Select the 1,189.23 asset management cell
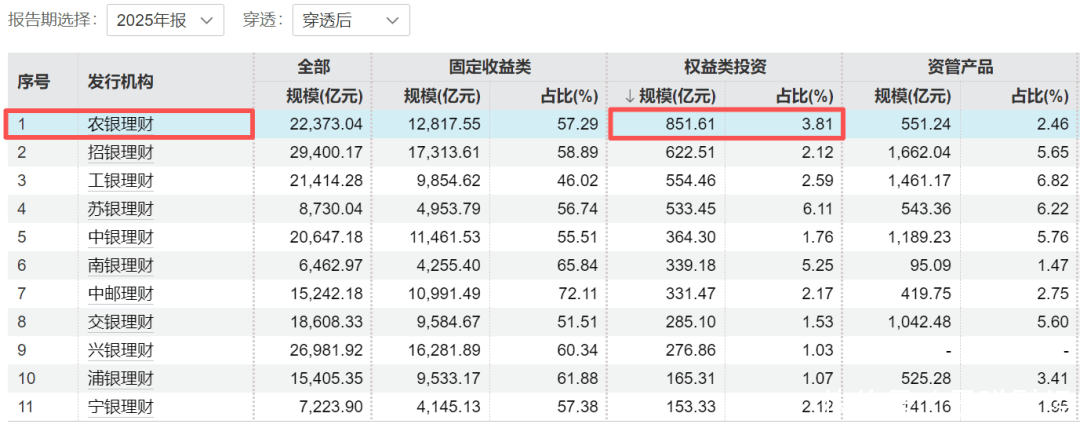 (x=919, y=237)
